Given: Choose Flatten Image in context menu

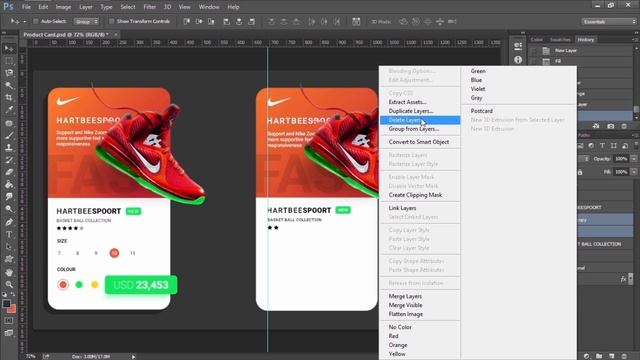Looking at the screenshot, I should coord(420,314).
